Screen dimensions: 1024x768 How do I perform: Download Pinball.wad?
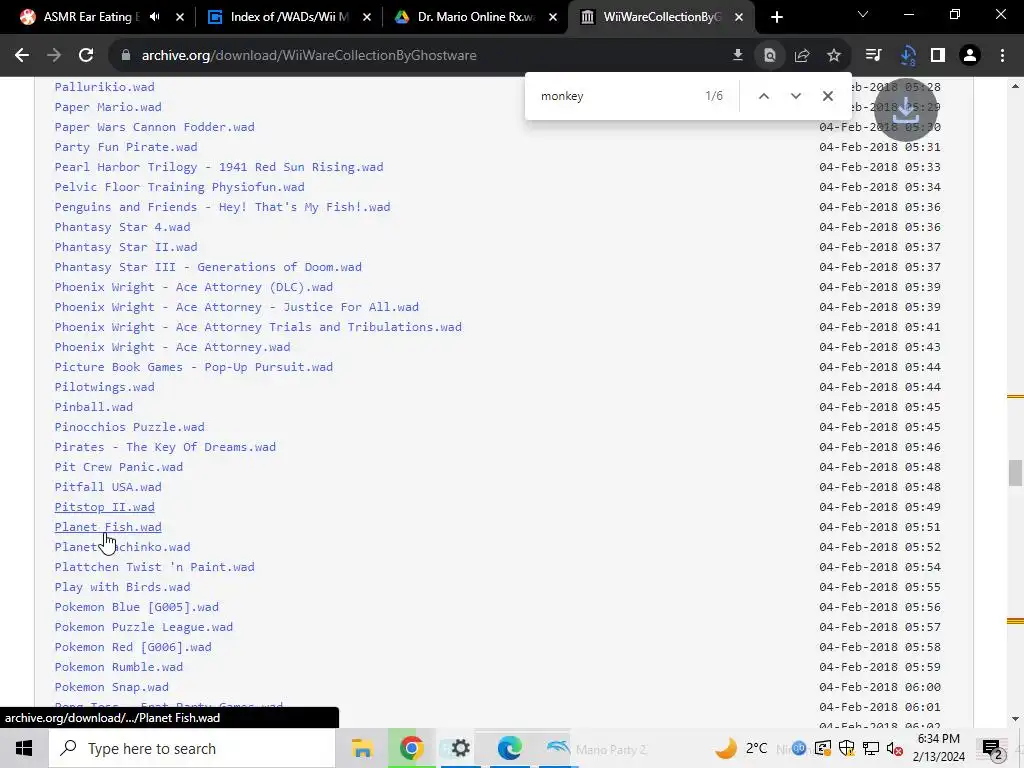click(93, 407)
